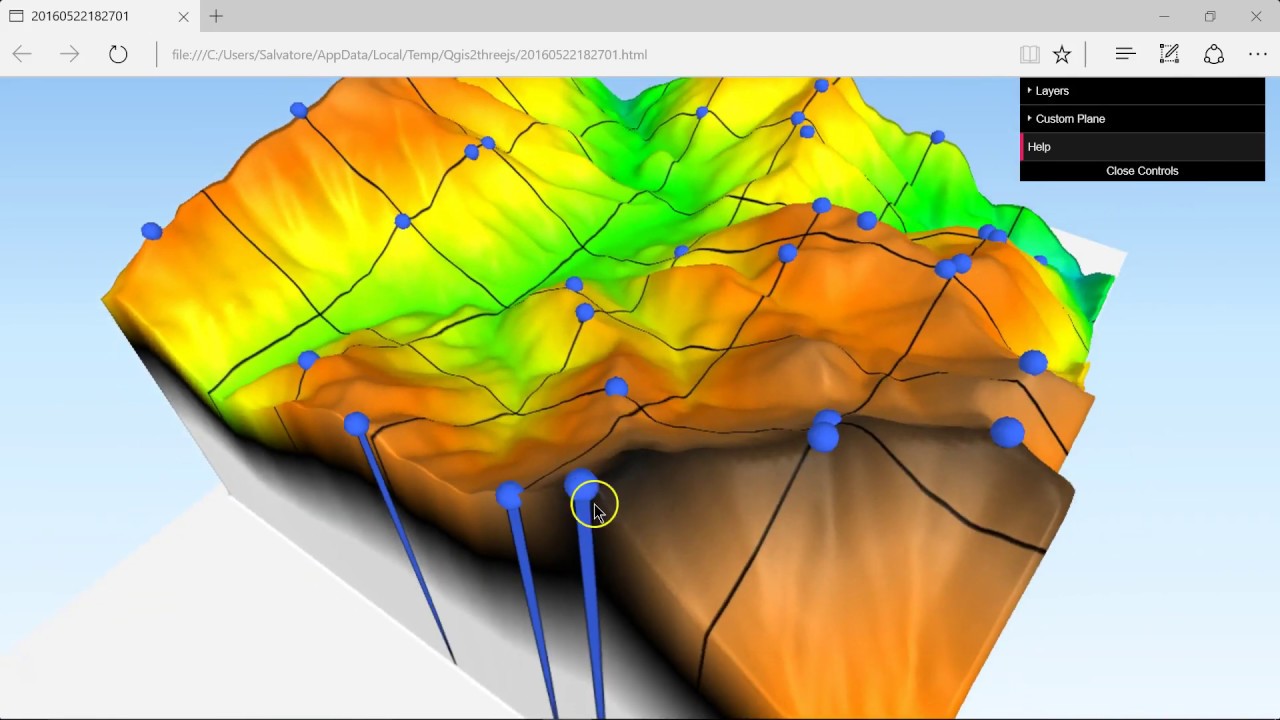This screenshot has height=720, width=1280.
Task: Focus the address bar file URL
Action: [x=409, y=55]
